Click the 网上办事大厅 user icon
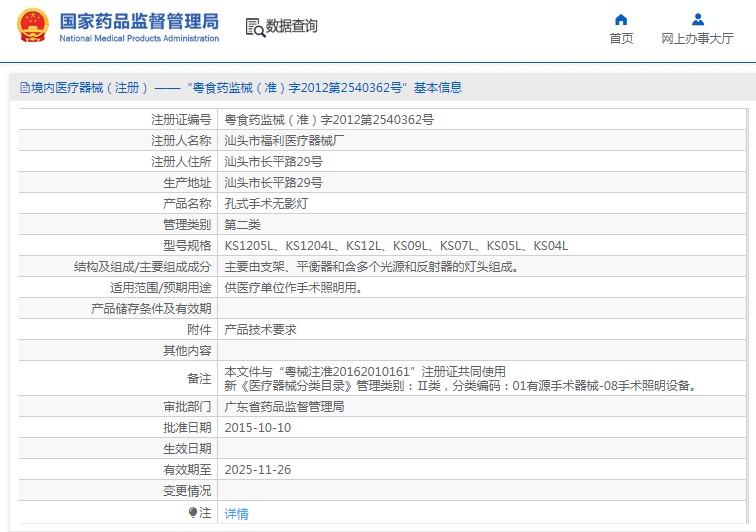The height and width of the screenshot is (532, 756). [x=697, y=19]
